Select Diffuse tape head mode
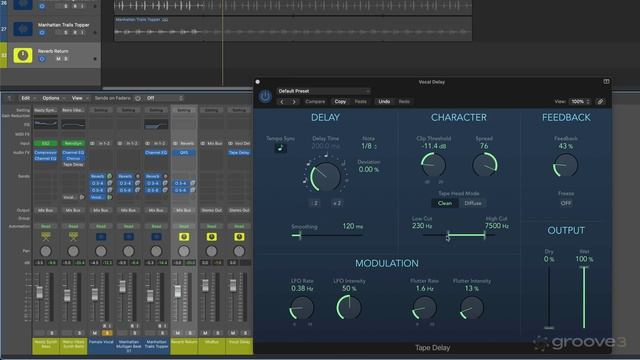The width and height of the screenshot is (640, 360). coord(473,203)
